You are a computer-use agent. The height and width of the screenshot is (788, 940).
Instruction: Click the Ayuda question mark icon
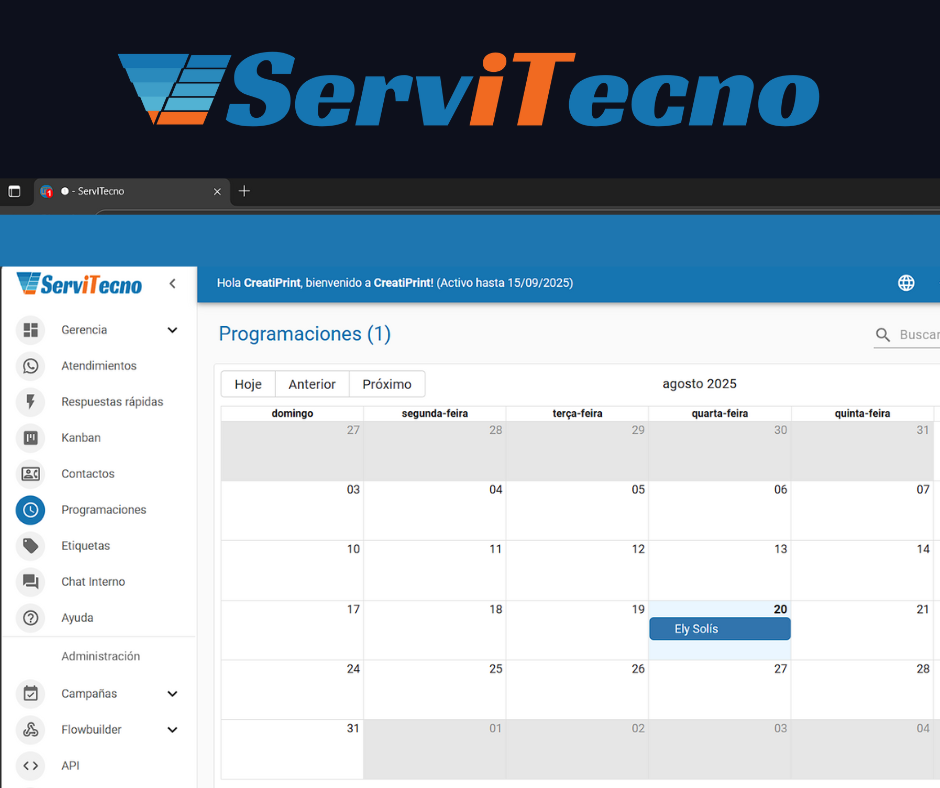[x=31, y=618]
